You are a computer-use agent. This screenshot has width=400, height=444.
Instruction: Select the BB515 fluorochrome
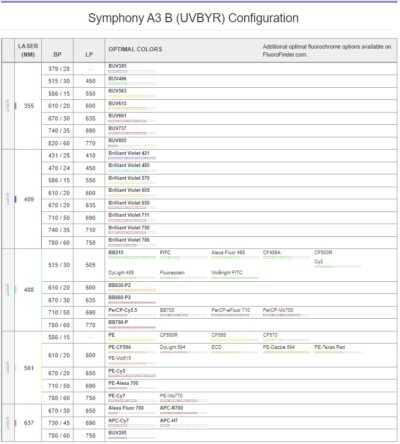[116, 252]
